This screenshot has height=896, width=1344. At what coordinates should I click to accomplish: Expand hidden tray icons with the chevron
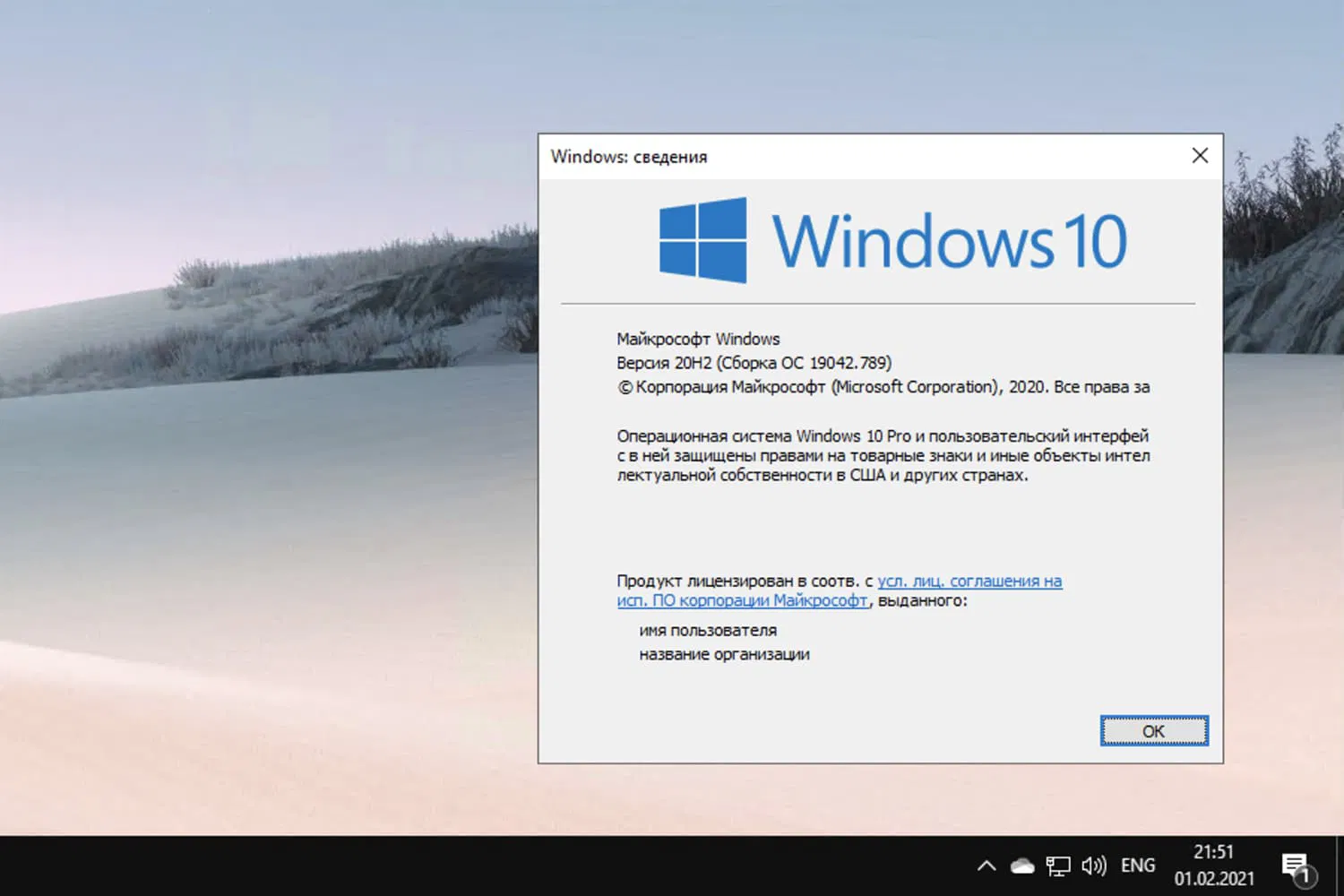click(986, 865)
